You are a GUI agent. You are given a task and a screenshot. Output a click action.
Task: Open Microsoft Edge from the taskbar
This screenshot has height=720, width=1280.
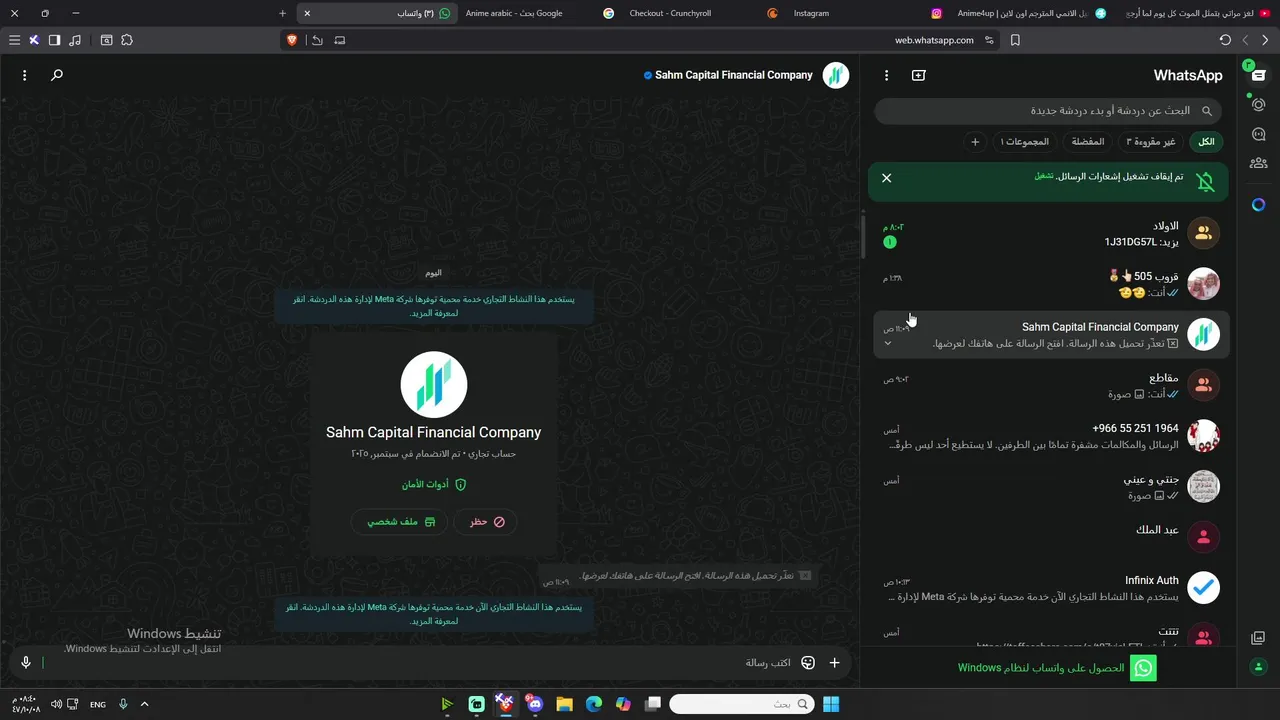click(594, 704)
